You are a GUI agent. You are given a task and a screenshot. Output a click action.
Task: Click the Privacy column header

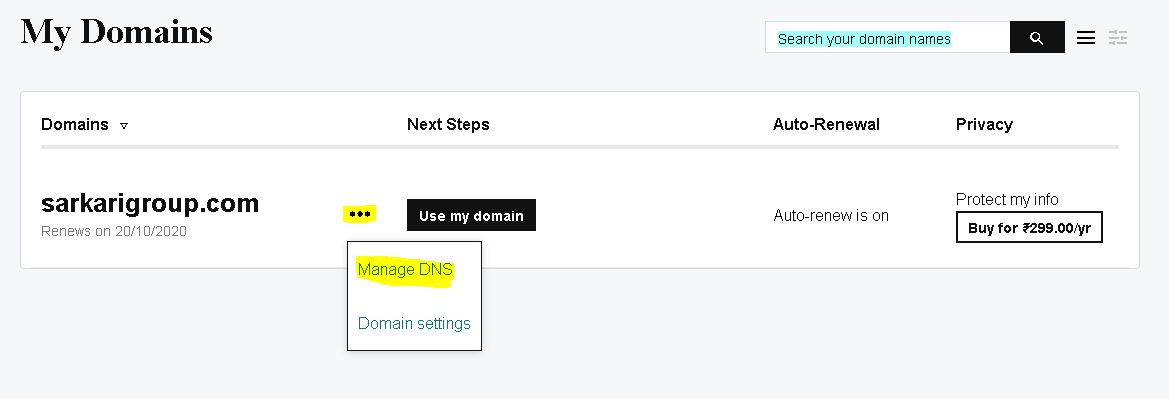click(x=984, y=125)
